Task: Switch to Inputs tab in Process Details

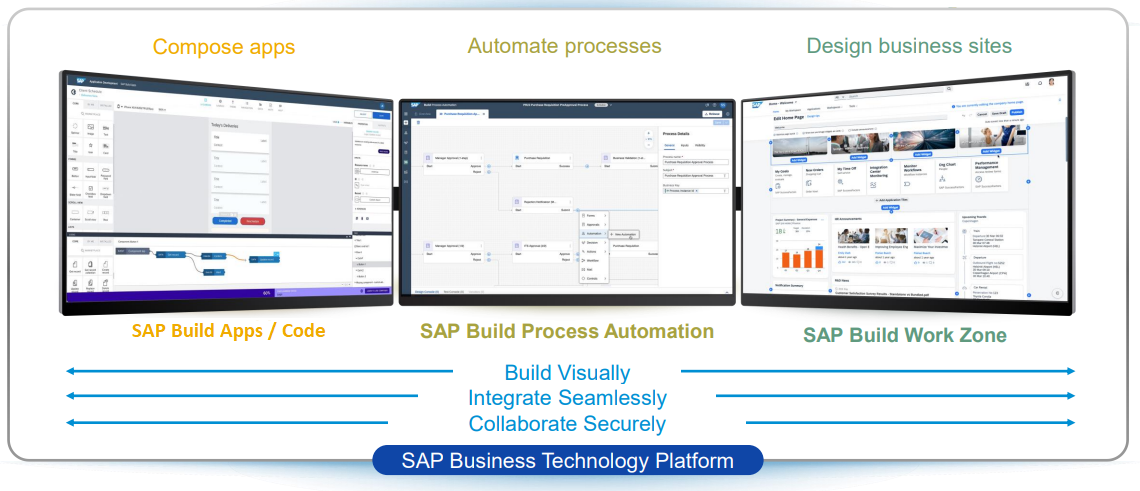Action: [685, 145]
